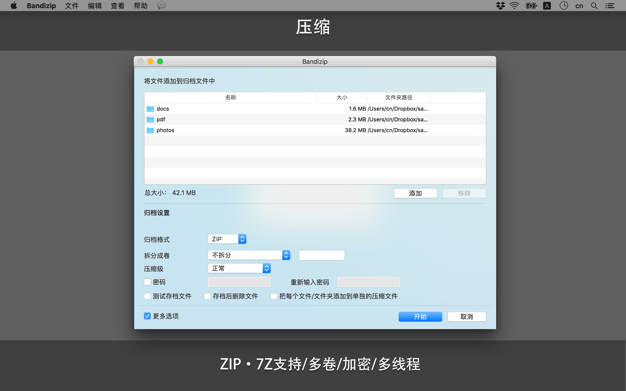Zoom the Bandizip window green button
The height and width of the screenshot is (391, 626).
(x=160, y=61)
